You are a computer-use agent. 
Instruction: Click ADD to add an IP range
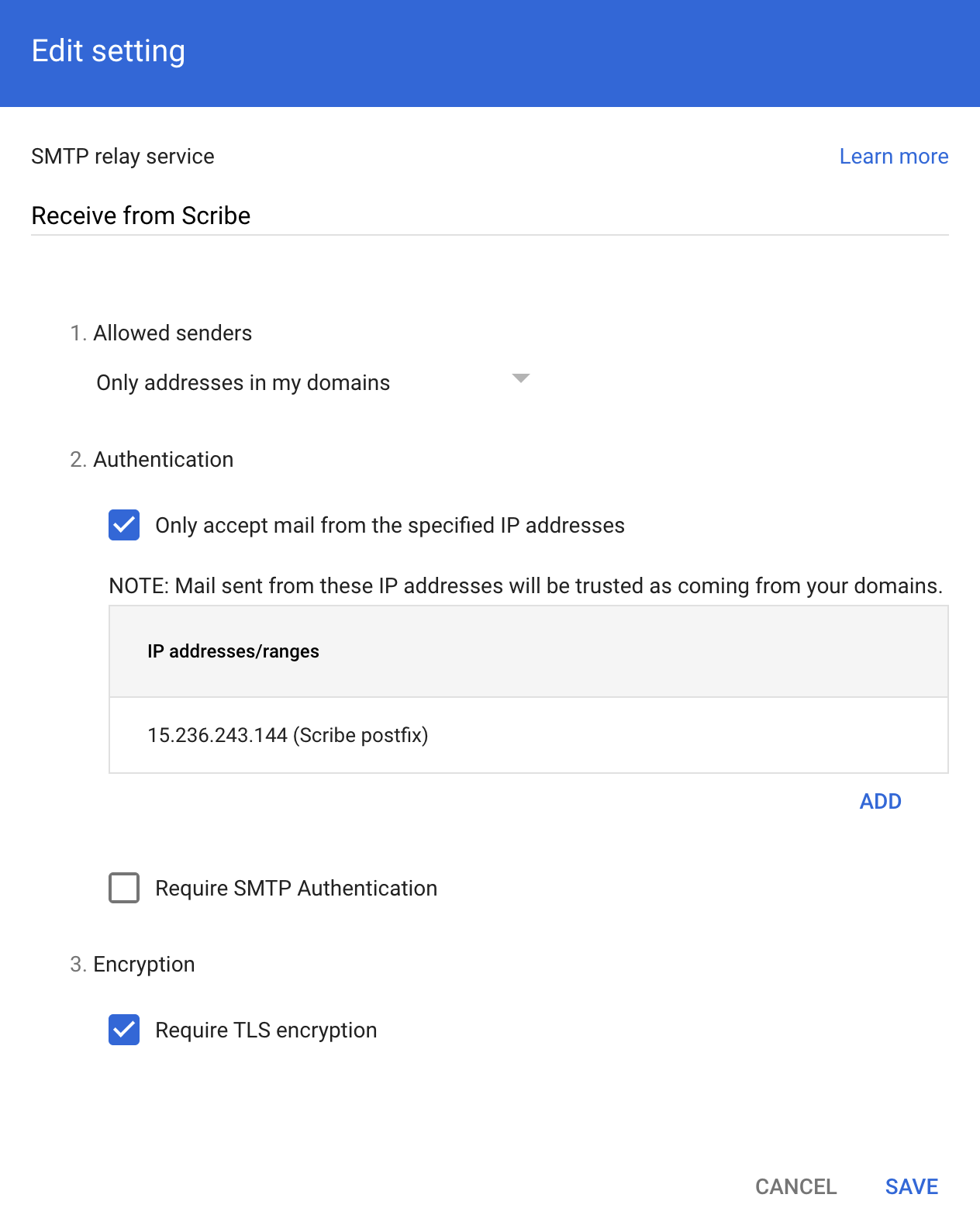880,802
